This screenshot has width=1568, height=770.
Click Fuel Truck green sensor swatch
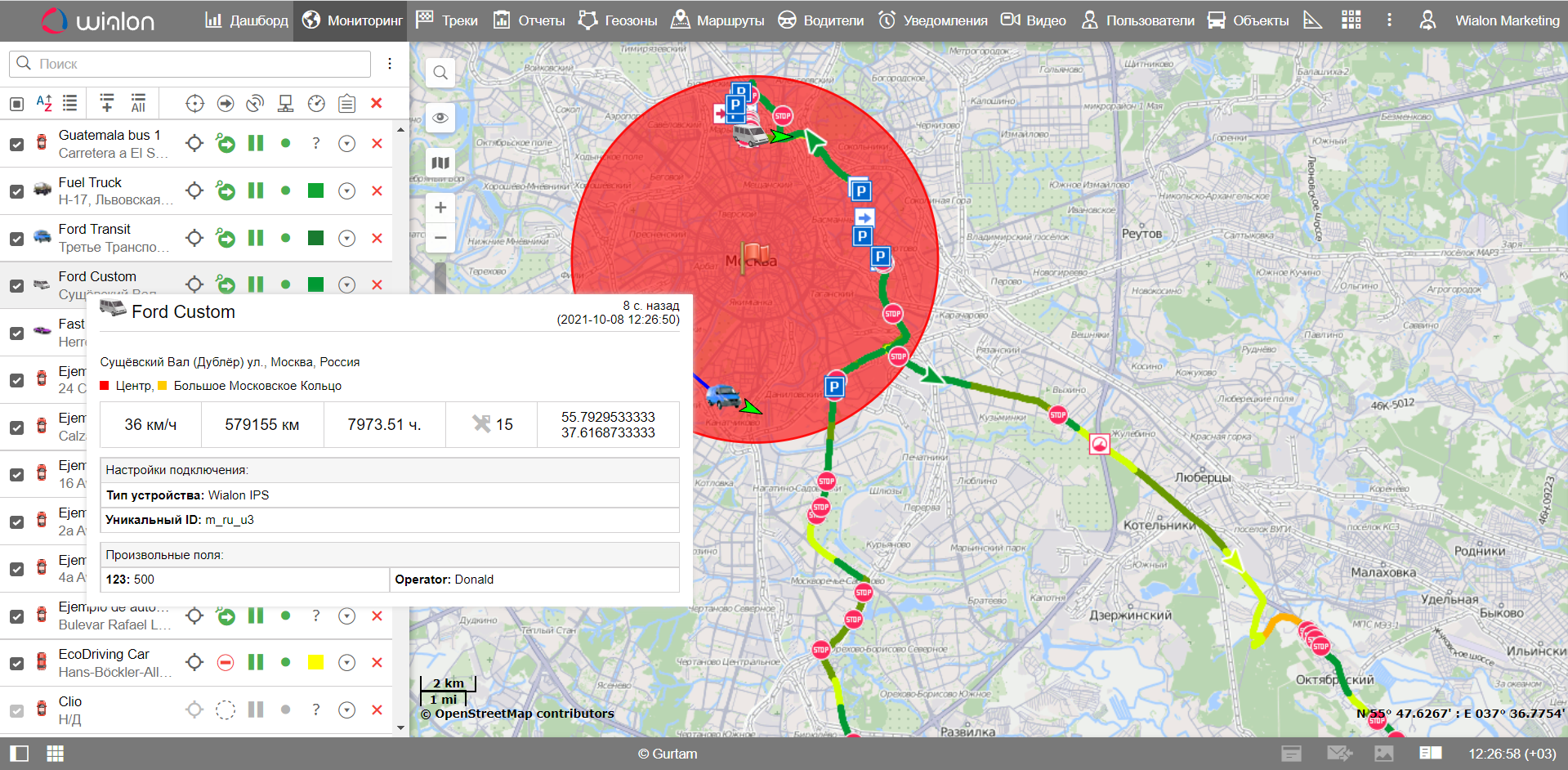point(315,191)
